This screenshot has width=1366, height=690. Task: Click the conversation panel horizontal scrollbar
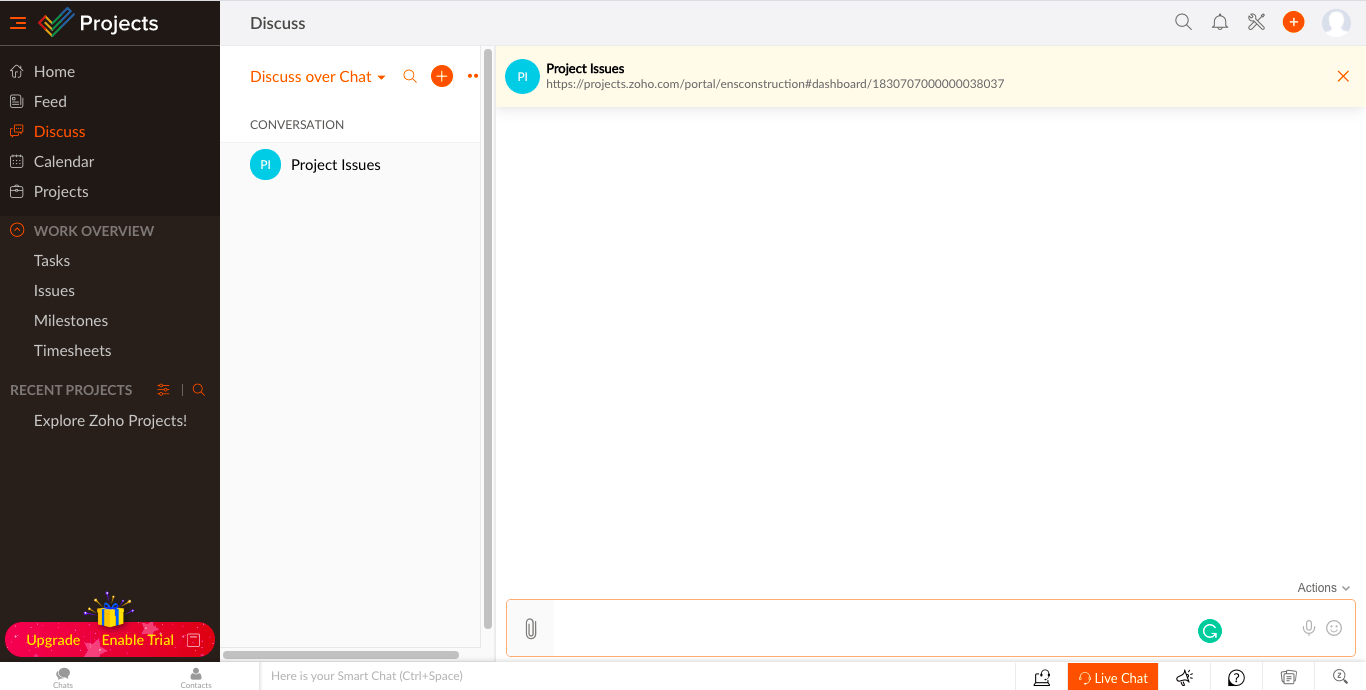pyautogui.click(x=341, y=655)
